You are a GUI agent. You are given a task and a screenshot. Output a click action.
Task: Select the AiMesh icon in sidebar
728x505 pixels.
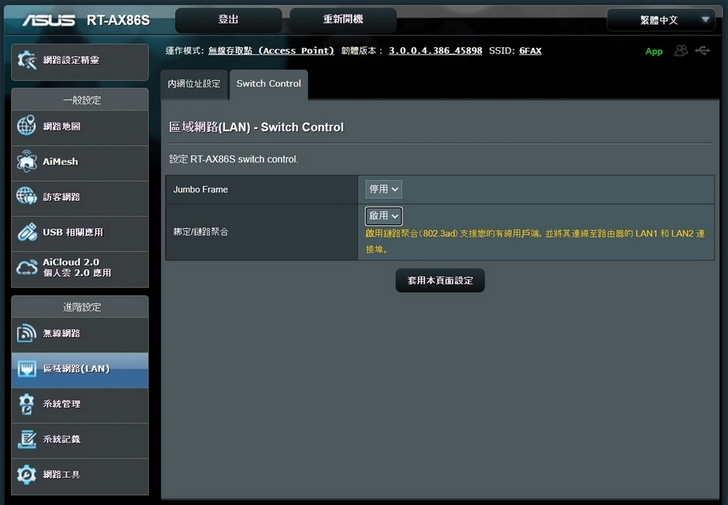(x=27, y=162)
